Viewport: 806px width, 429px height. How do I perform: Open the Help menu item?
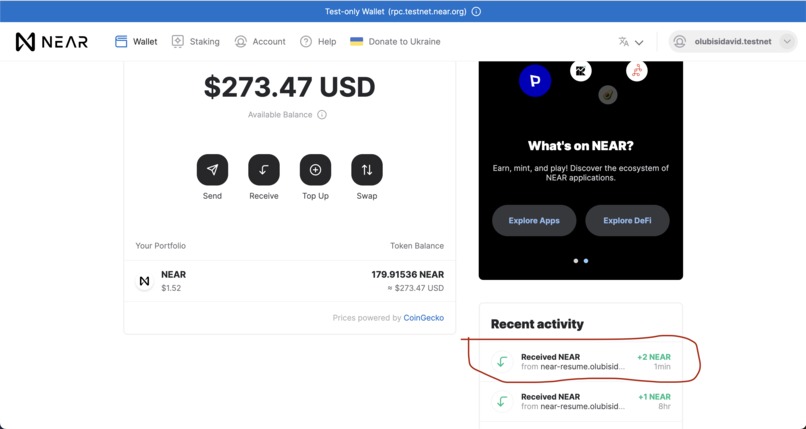click(x=318, y=42)
